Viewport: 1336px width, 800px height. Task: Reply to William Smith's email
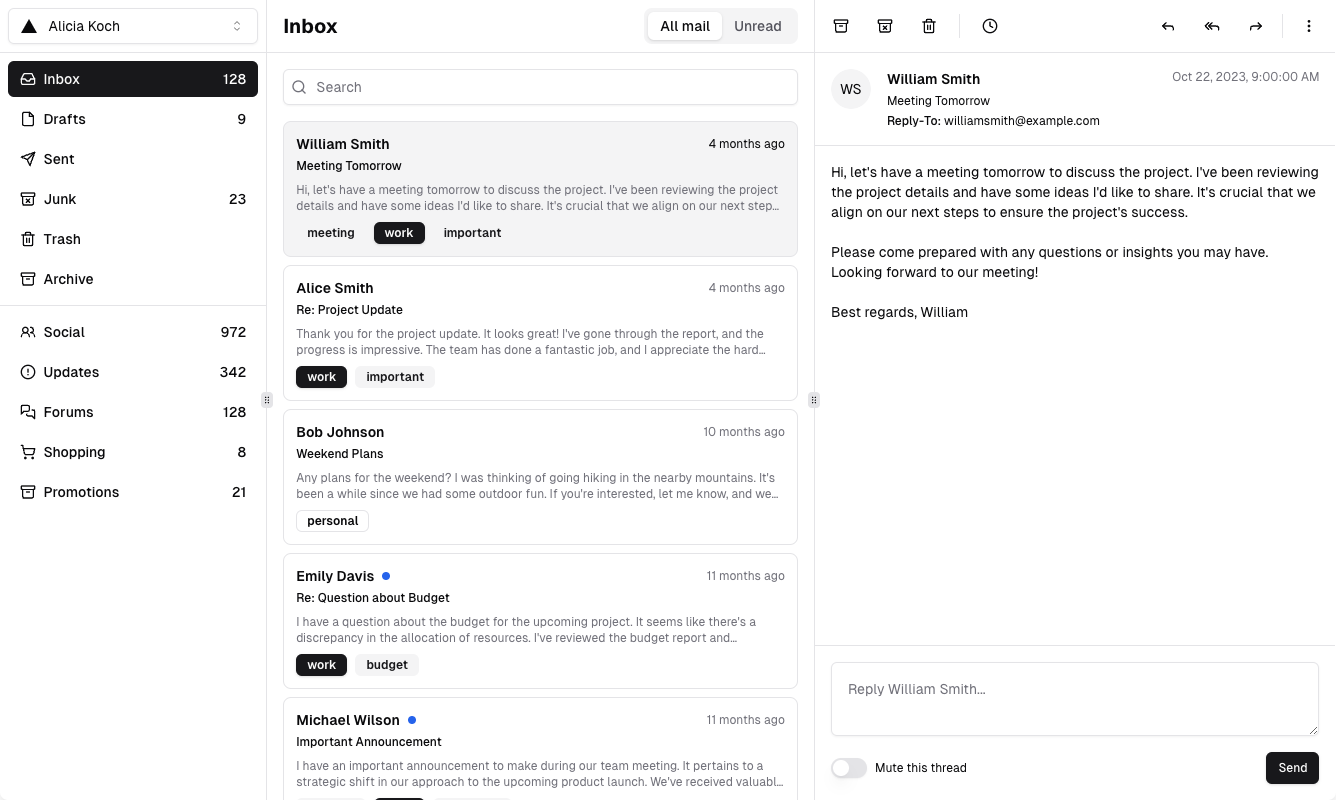coord(1168,26)
